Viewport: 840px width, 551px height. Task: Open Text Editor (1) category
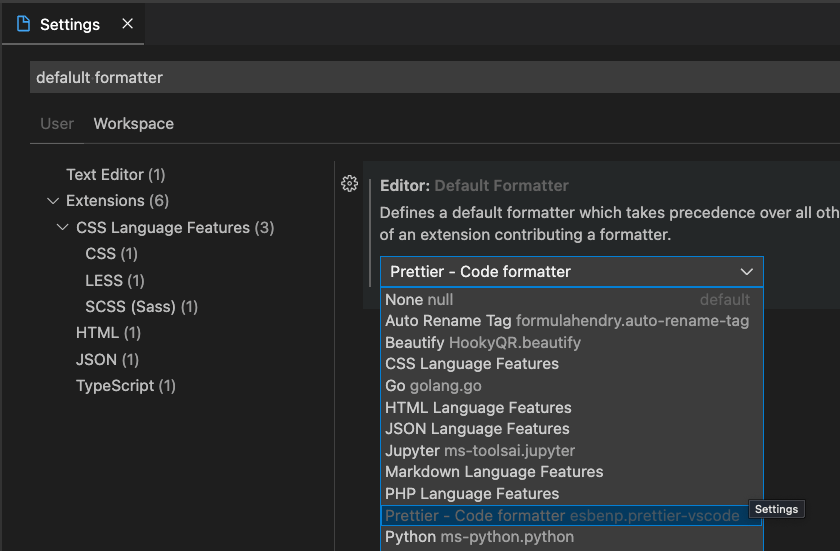(116, 175)
